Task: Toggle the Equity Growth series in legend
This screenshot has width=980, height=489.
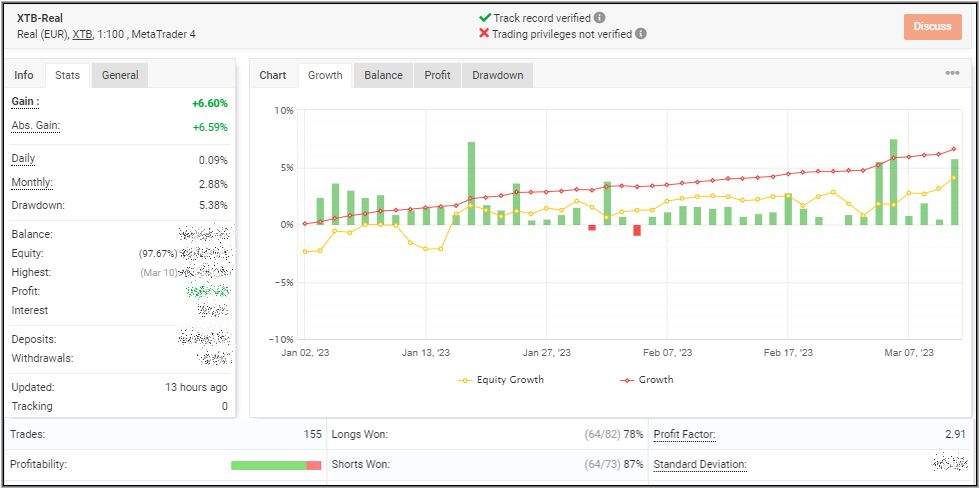Action: click(502, 380)
